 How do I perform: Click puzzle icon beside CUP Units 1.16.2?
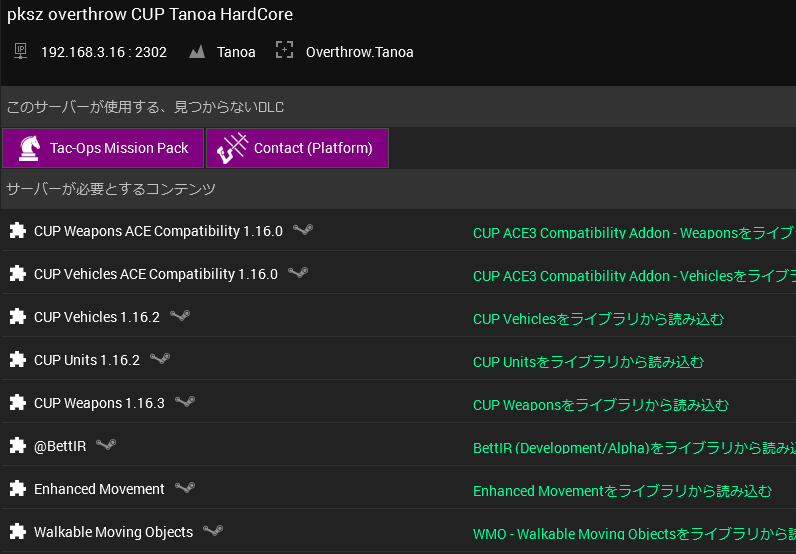coord(18,360)
